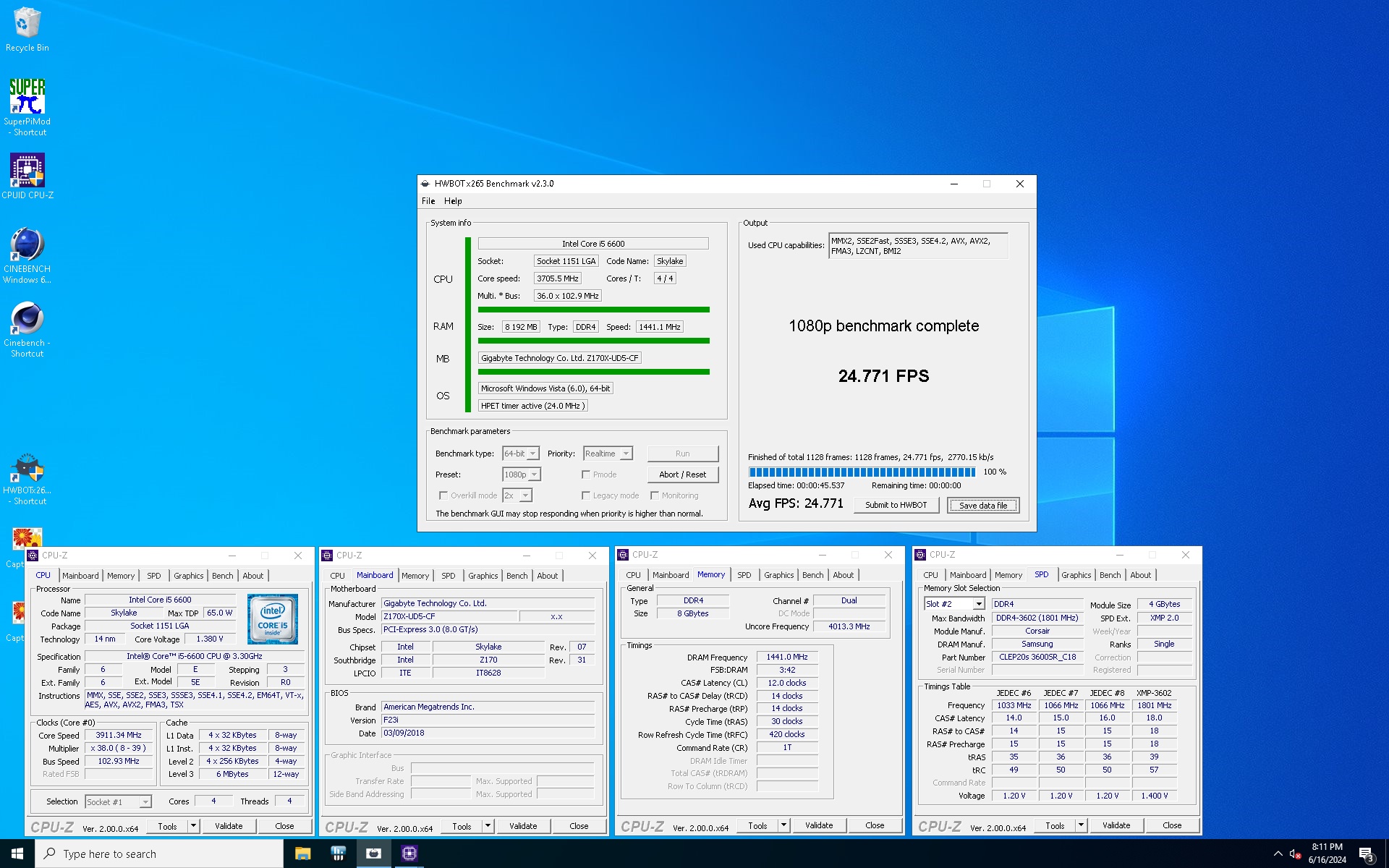This screenshot has width=1389, height=868.
Task: Open the File menu in HWBOT x265
Action: 428,201
